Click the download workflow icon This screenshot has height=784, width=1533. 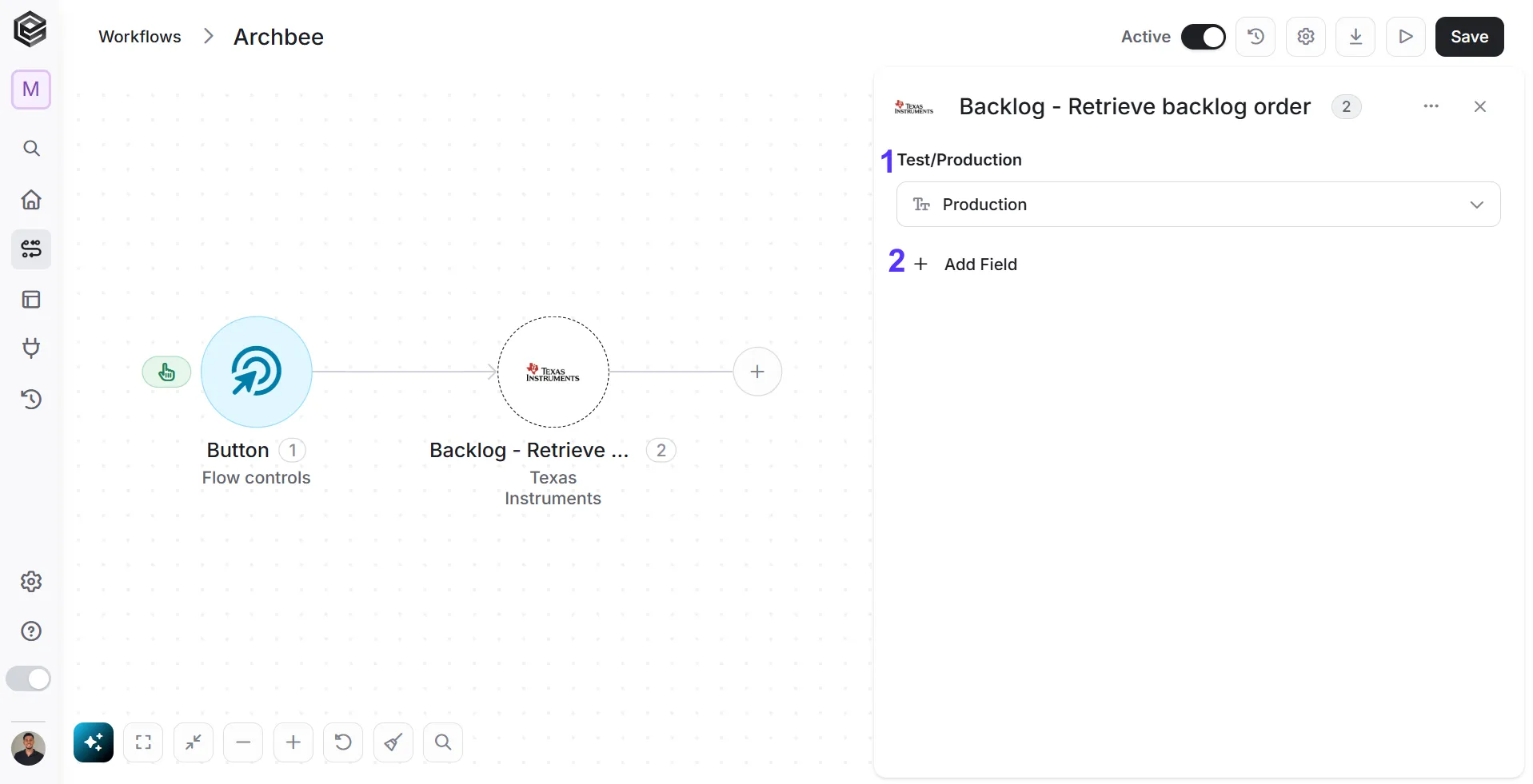[1355, 37]
